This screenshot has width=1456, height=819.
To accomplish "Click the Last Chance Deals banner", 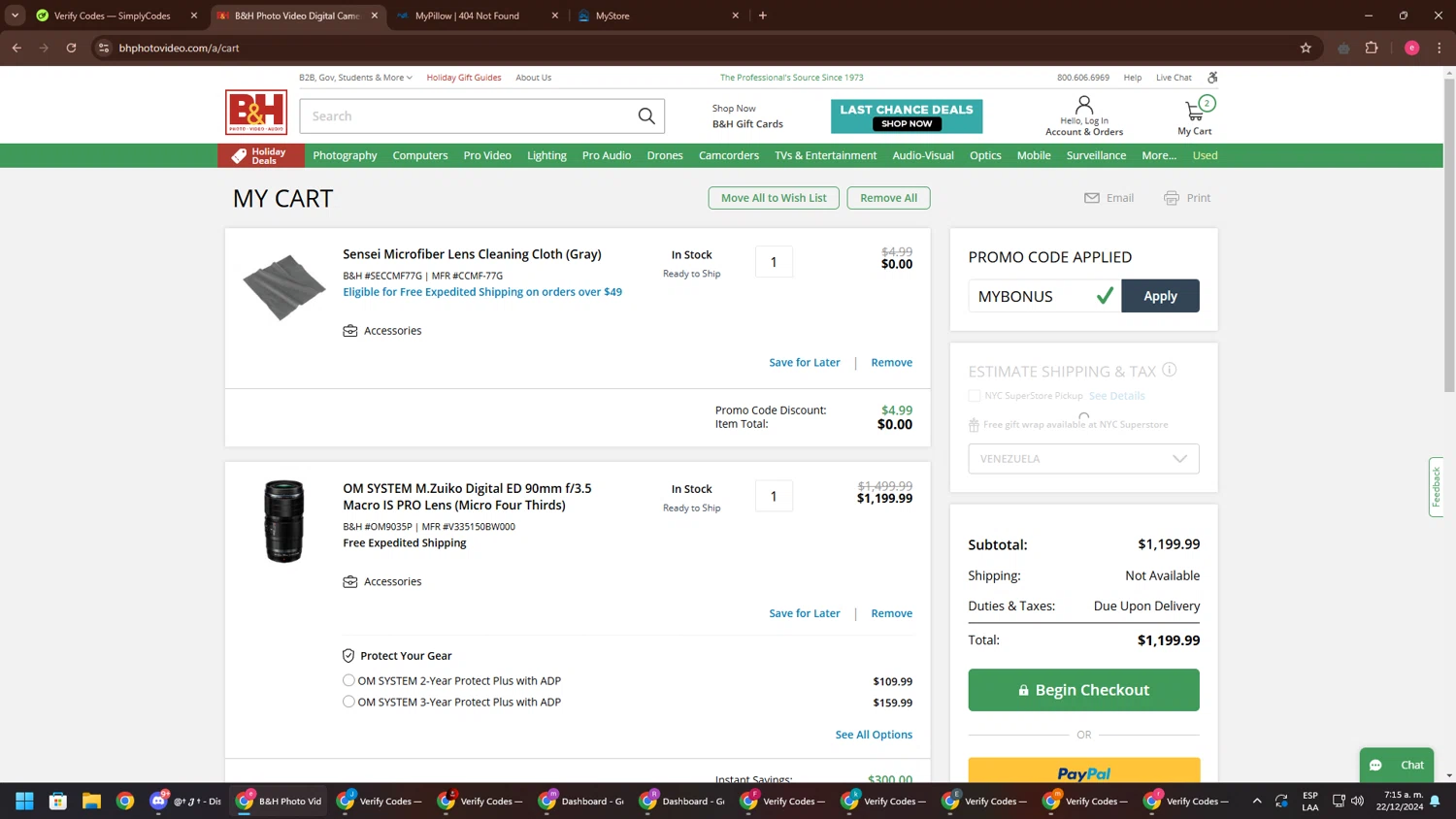I will 907,116.
